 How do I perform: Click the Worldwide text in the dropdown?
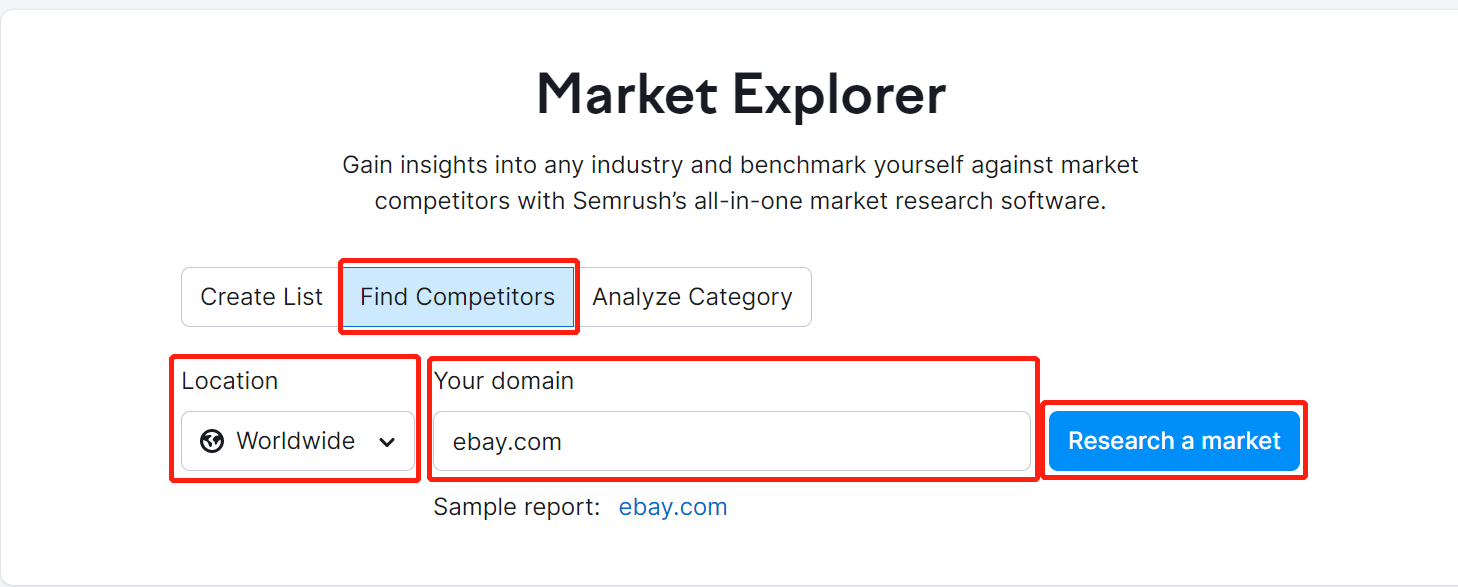point(295,441)
